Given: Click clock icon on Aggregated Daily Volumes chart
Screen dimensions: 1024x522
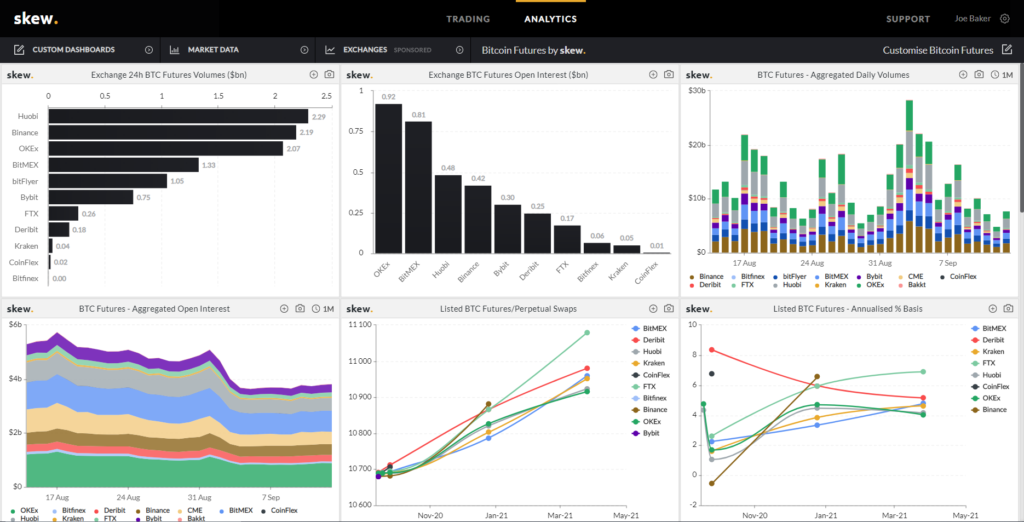Looking at the screenshot, I should 994,74.
